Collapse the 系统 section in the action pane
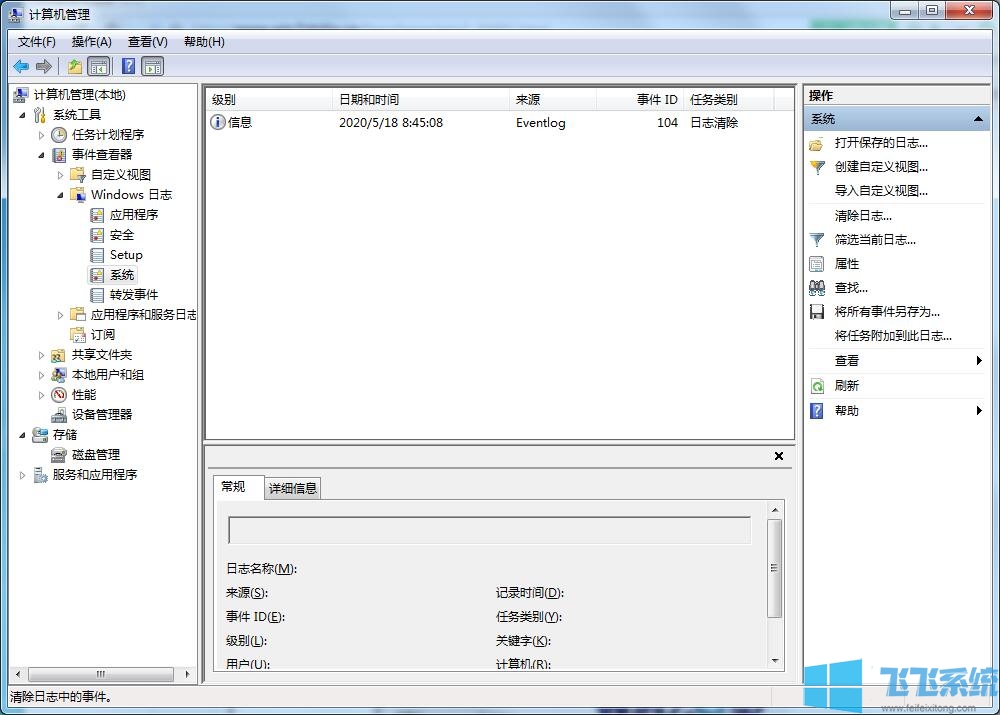This screenshot has width=1000, height=715. (x=977, y=118)
